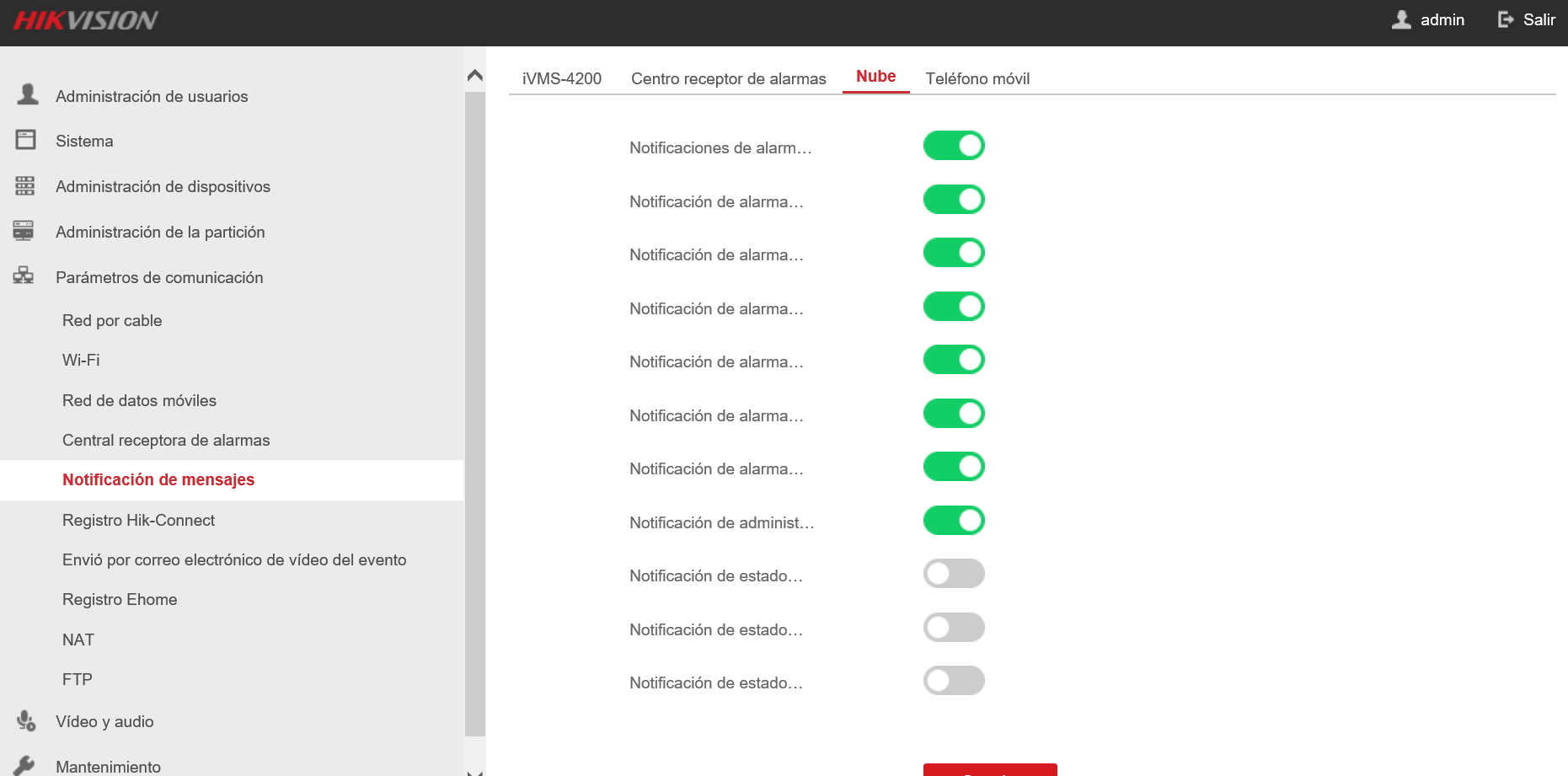Click the admin user icon in header
The height and width of the screenshot is (776, 1568).
click(x=1401, y=19)
